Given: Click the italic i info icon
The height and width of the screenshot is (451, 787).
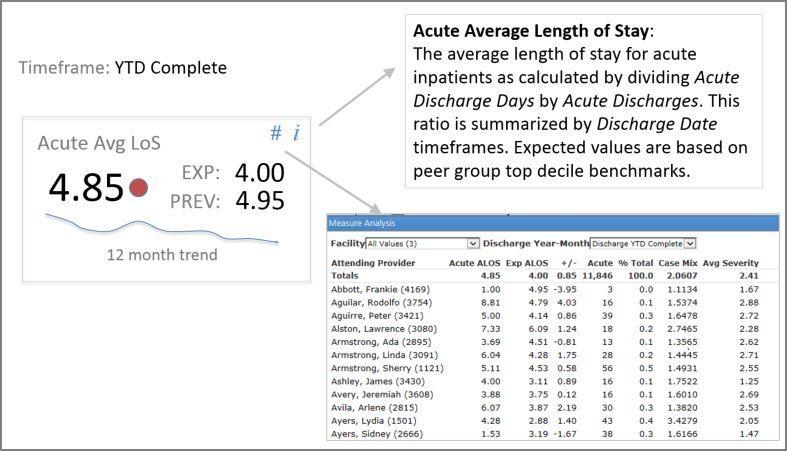Looking at the screenshot, I should tap(297, 133).
